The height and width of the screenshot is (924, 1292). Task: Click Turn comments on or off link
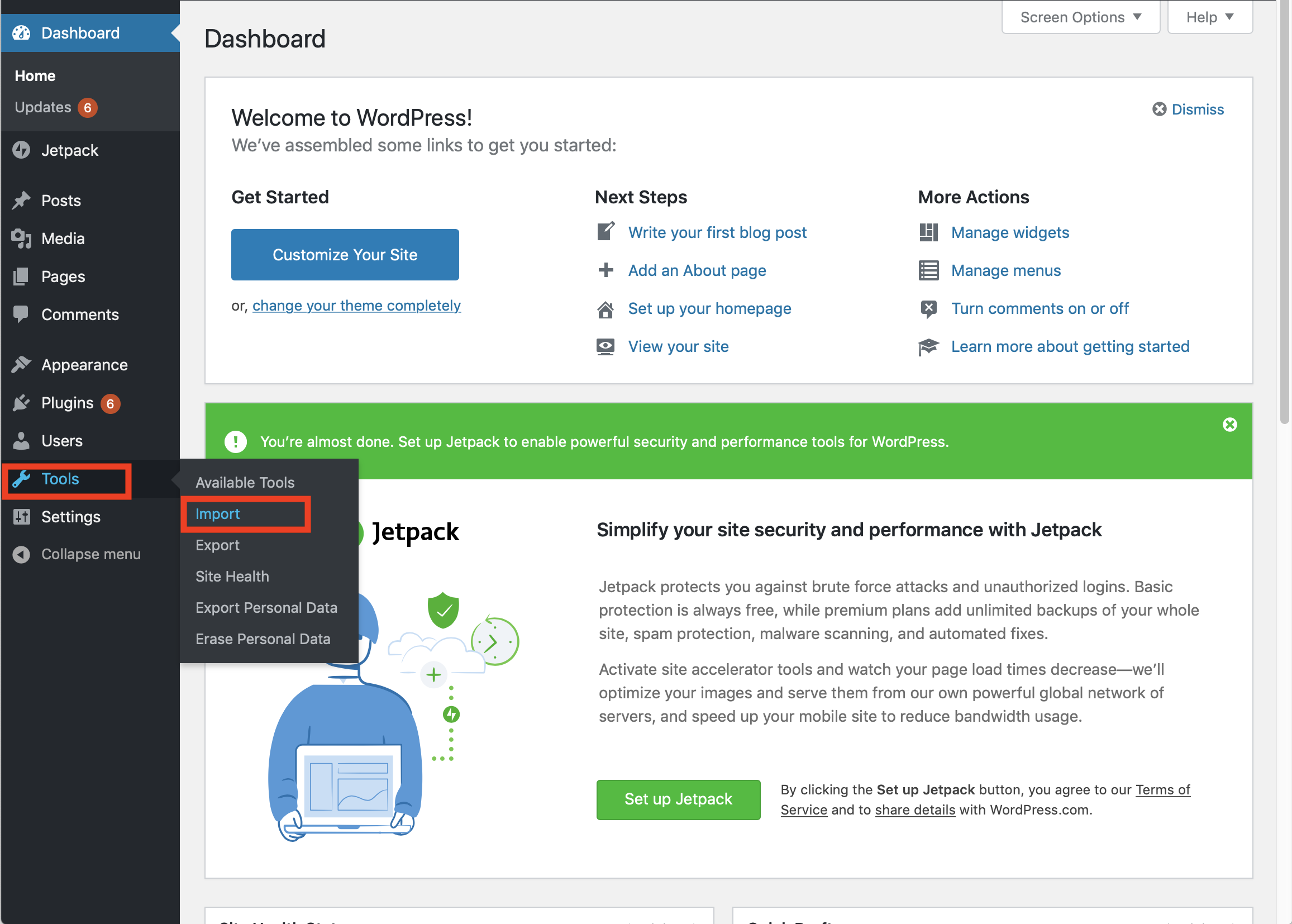(x=1040, y=308)
